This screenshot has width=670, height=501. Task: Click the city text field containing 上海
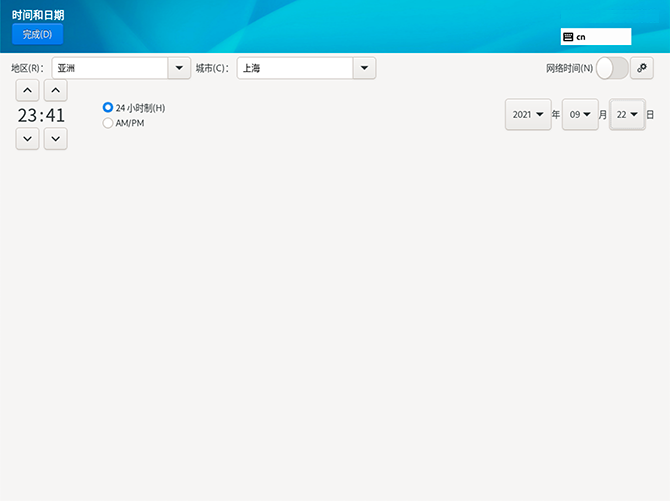[x=294, y=68]
